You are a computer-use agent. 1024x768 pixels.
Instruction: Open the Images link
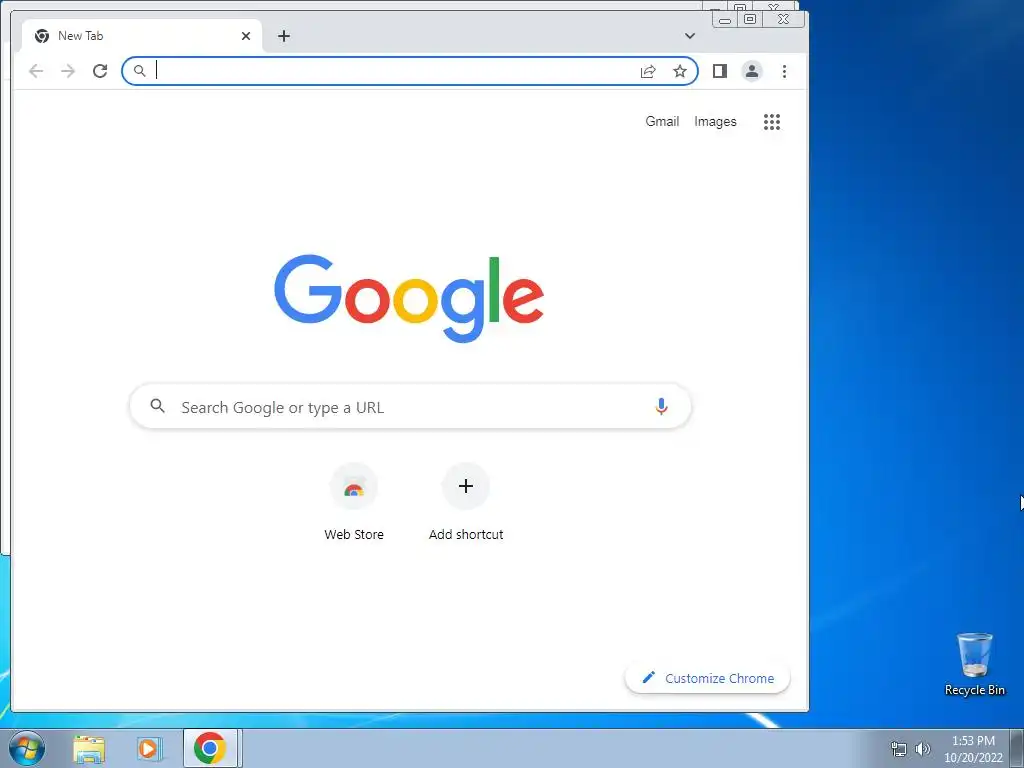pos(715,121)
